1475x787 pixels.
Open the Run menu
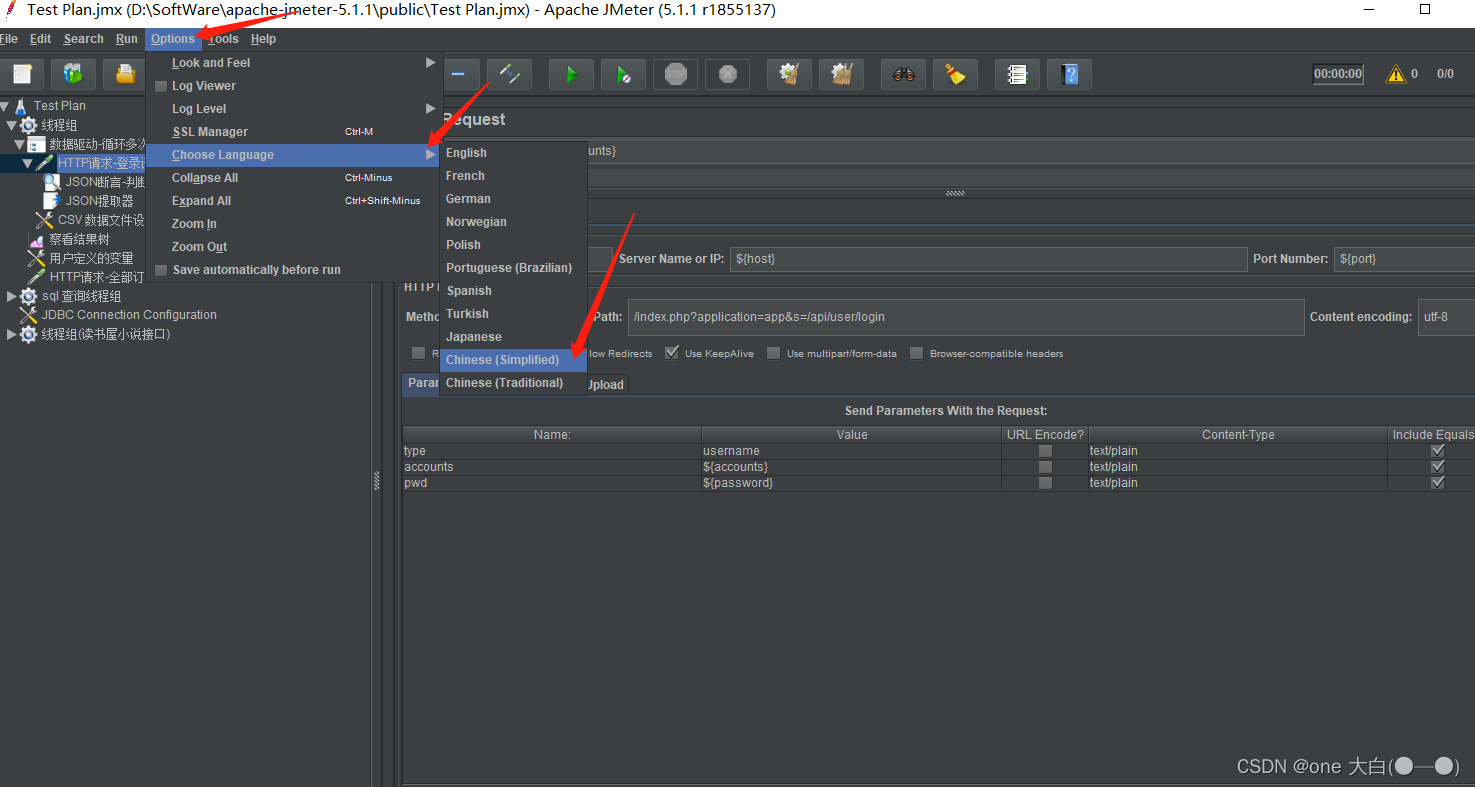[x=127, y=39]
